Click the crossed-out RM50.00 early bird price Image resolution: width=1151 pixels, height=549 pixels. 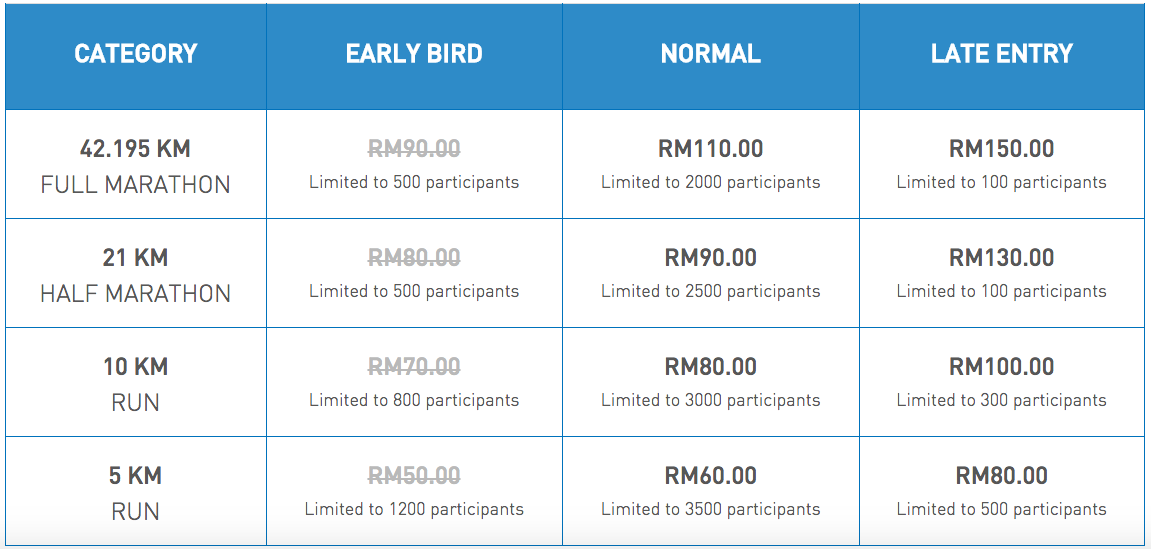pos(414,476)
